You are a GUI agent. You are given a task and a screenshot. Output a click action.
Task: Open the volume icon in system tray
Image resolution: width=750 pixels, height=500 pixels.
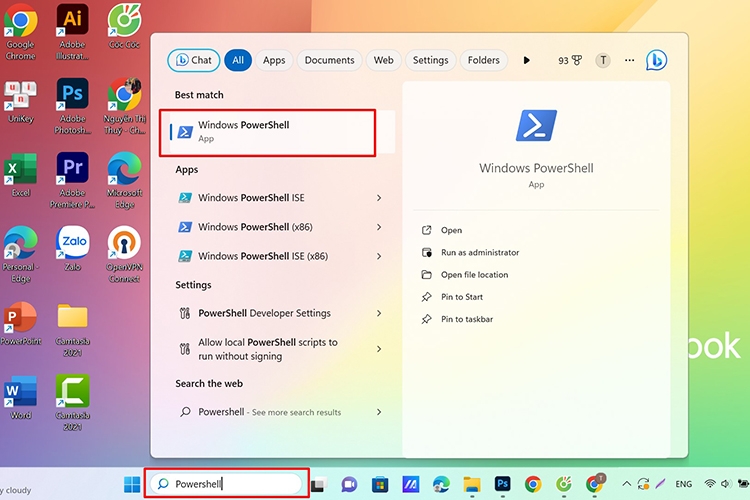coord(727,484)
